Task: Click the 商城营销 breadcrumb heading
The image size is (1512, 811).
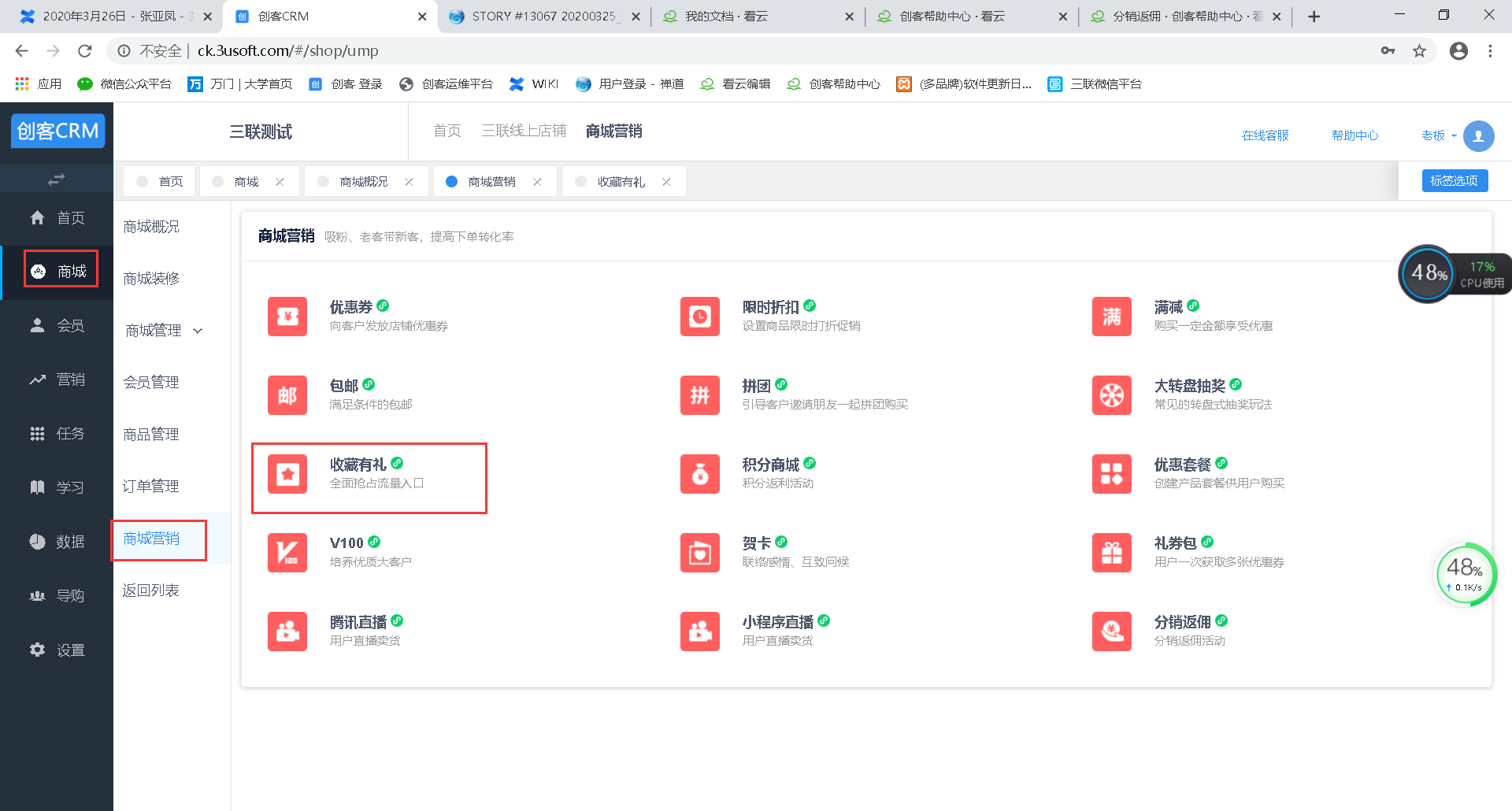Action: [x=614, y=131]
